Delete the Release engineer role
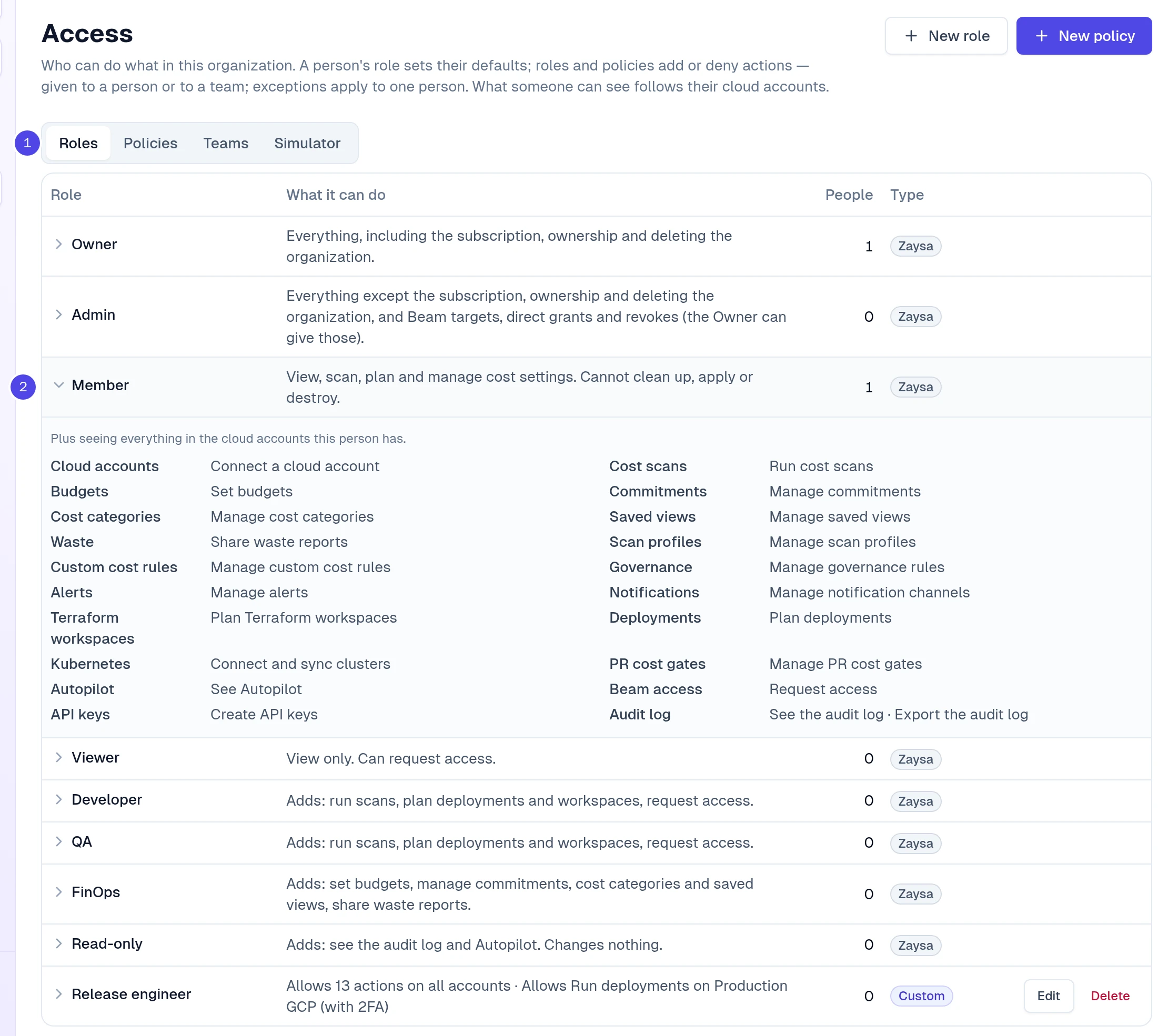 1110,996
